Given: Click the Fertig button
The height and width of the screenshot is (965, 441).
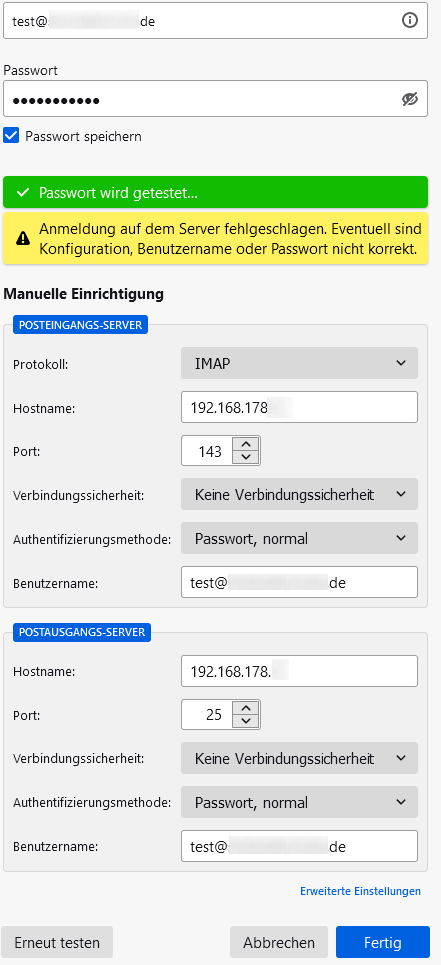Looking at the screenshot, I should click(383, 942).
